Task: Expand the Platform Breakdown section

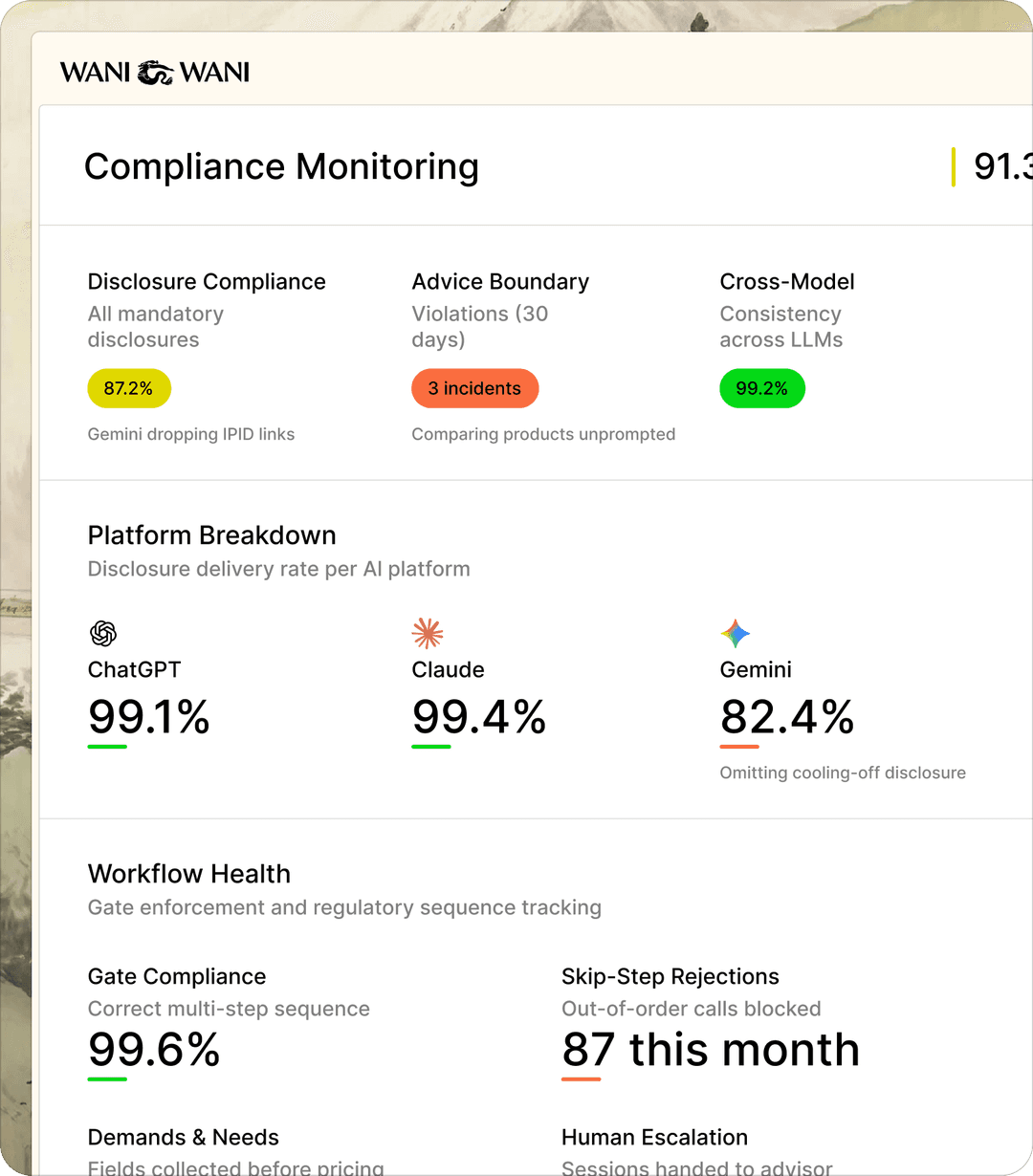Action: [x=211, y=535]
